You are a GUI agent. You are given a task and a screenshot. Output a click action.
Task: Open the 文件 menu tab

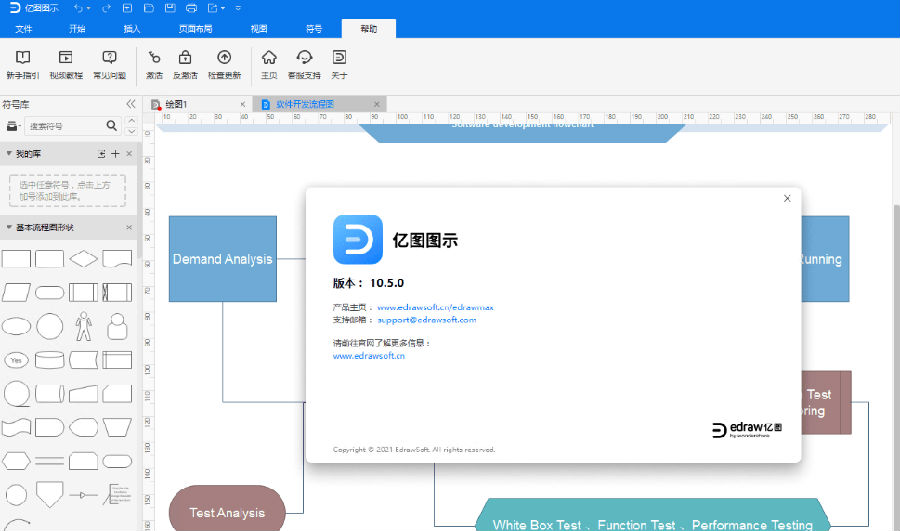click(24, 29)
